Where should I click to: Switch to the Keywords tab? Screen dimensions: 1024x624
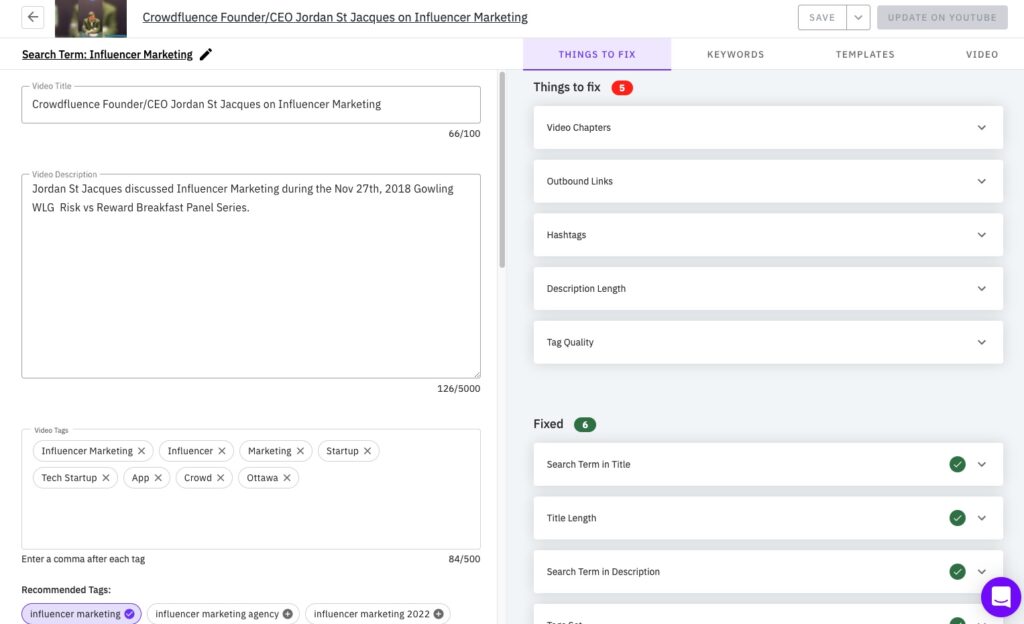[x=735, y=54]
